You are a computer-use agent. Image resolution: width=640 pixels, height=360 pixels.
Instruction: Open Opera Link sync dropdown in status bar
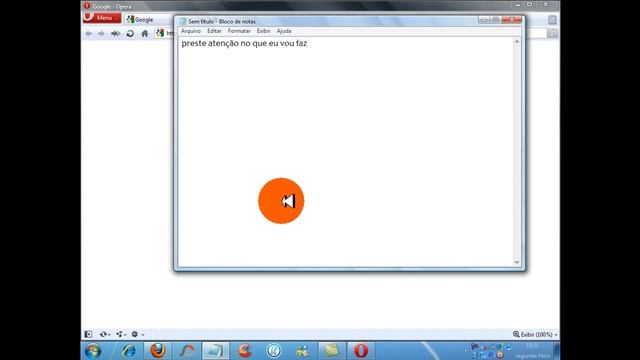(105, 334)
